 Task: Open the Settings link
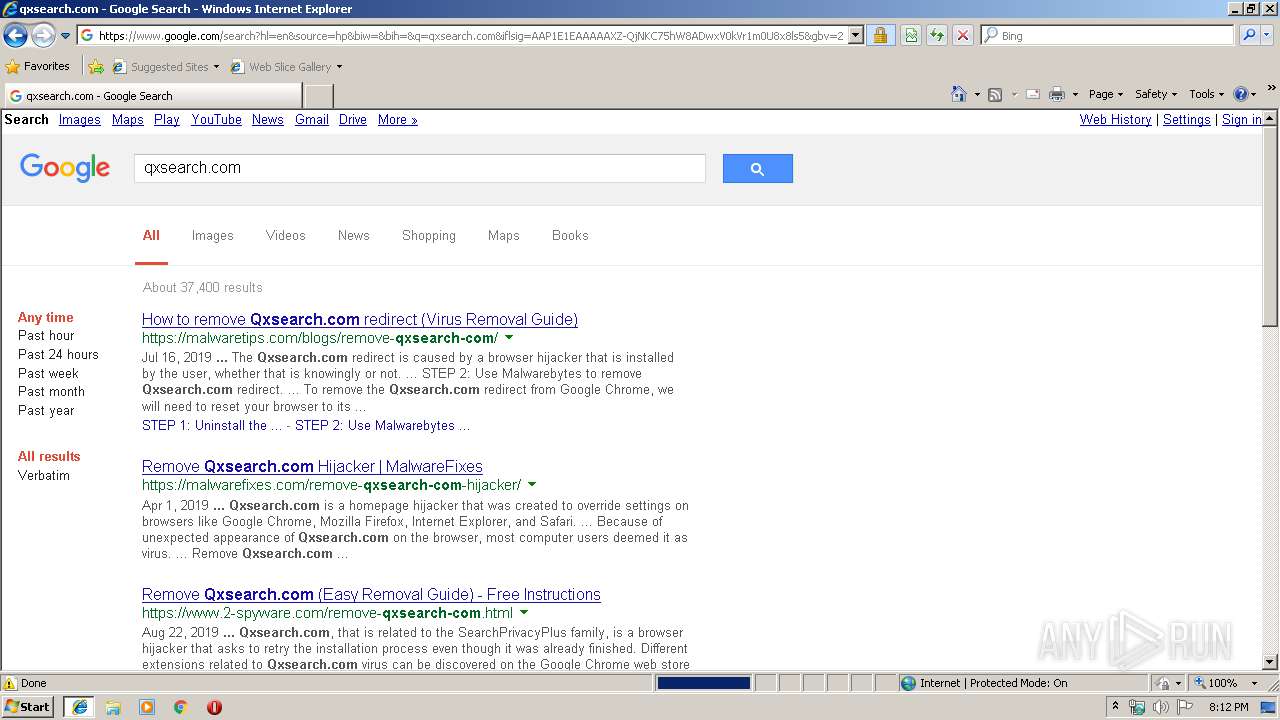(x=1187, y=119)
